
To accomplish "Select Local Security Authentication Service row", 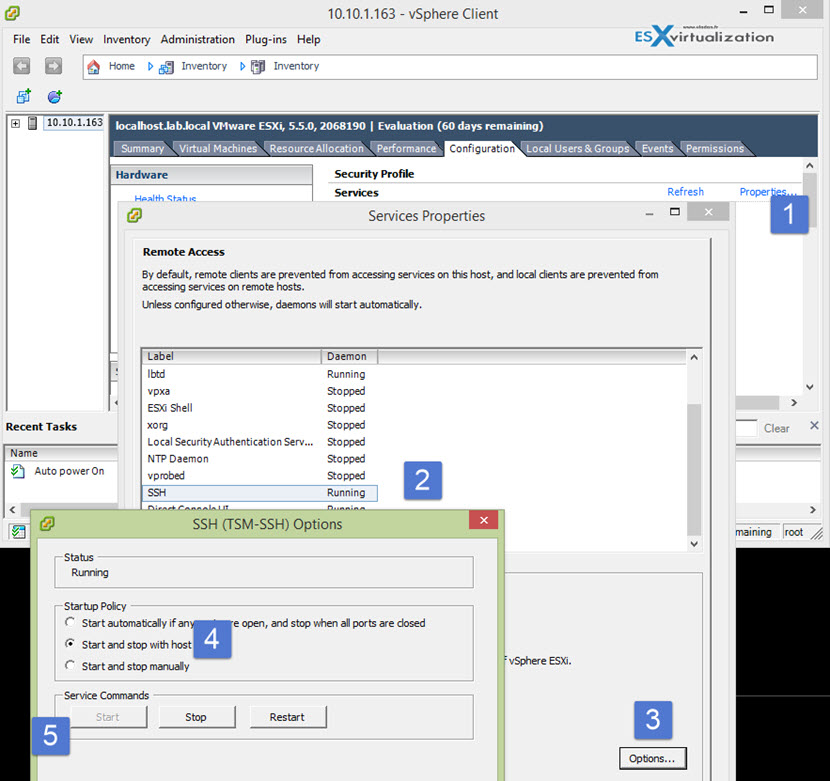I will [x=260, y=442].
